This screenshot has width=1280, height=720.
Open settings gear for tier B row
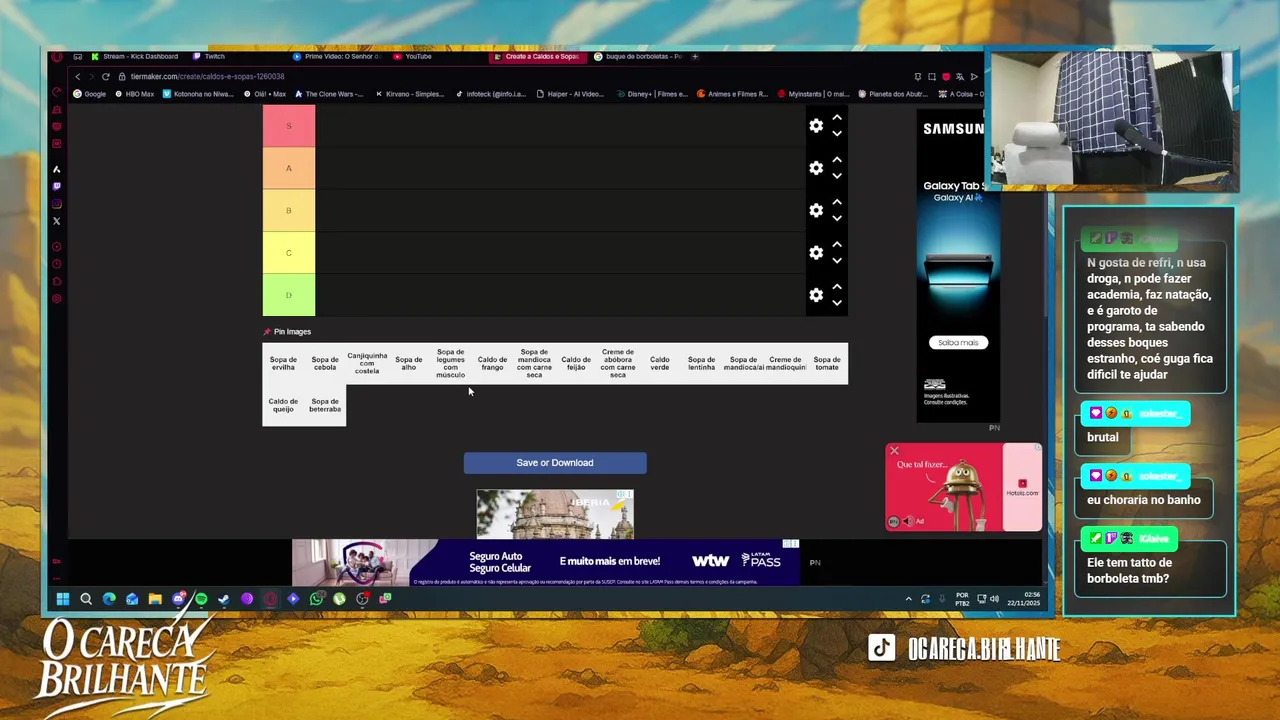pyautogui.click(x=816, y=210)
